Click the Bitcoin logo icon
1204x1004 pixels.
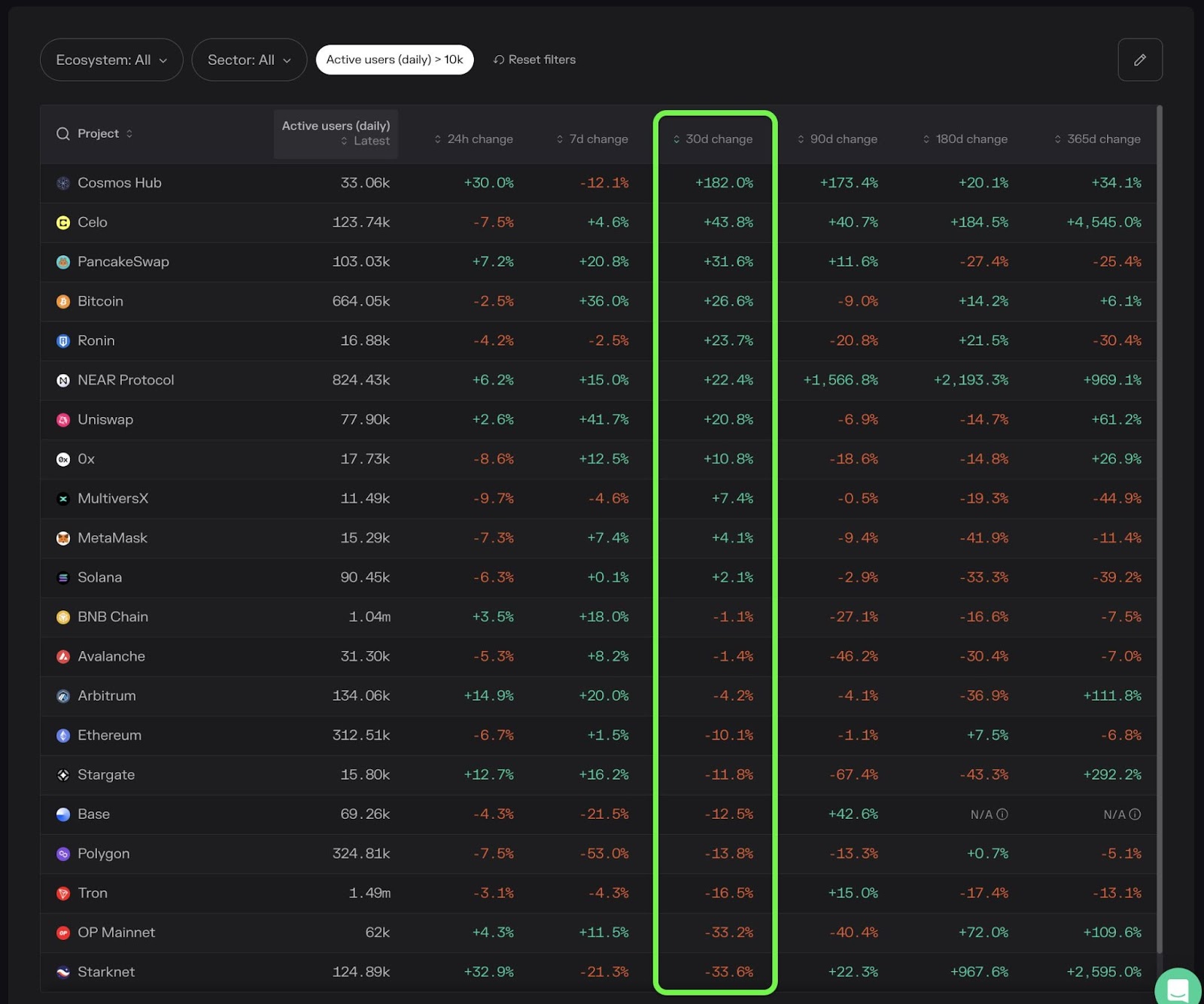tap(63, 301)
